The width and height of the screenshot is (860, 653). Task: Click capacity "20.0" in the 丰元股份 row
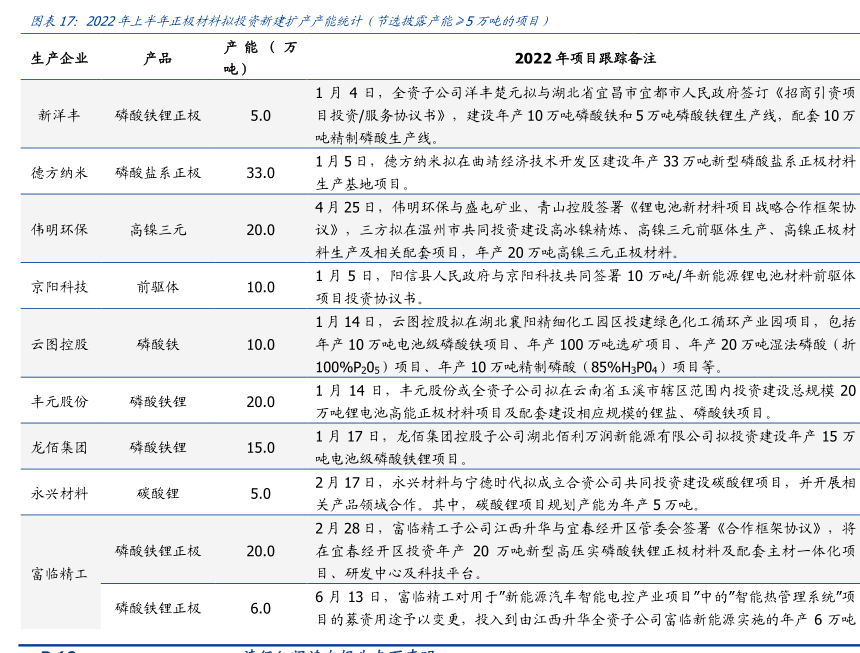tap(261, 402)
